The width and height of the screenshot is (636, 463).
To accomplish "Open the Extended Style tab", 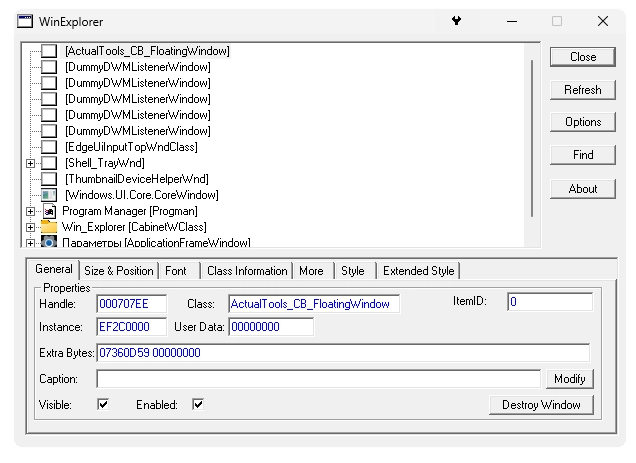I will point(419,271).
